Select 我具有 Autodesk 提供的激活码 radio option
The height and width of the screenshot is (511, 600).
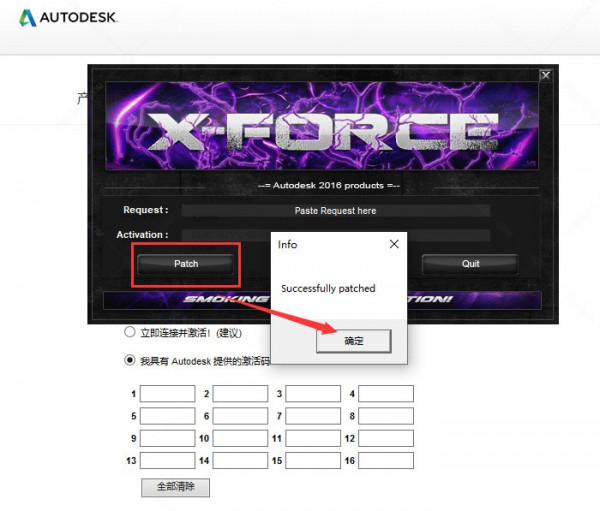(130, 361)
